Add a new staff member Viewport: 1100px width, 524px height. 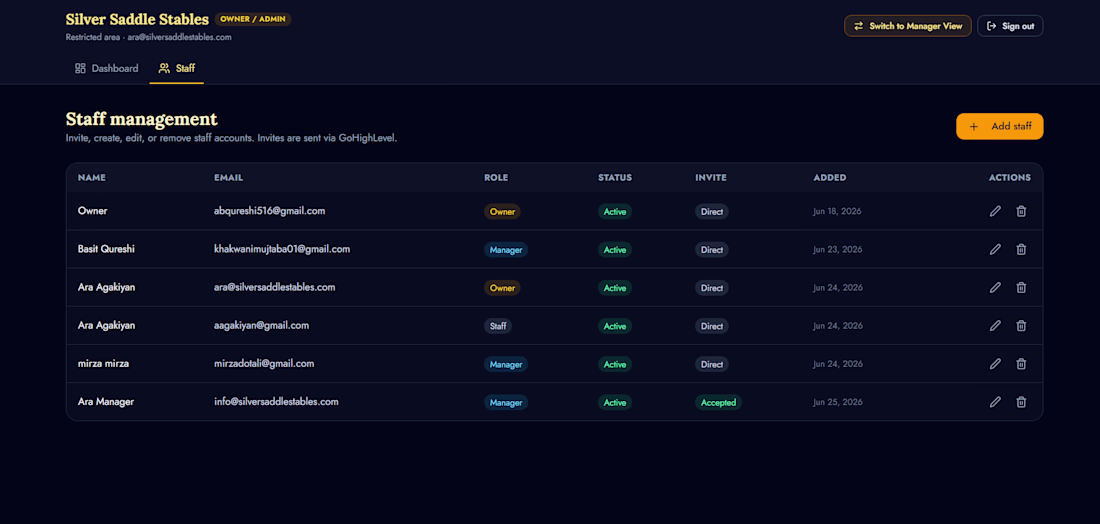[x=1000, y=126]
